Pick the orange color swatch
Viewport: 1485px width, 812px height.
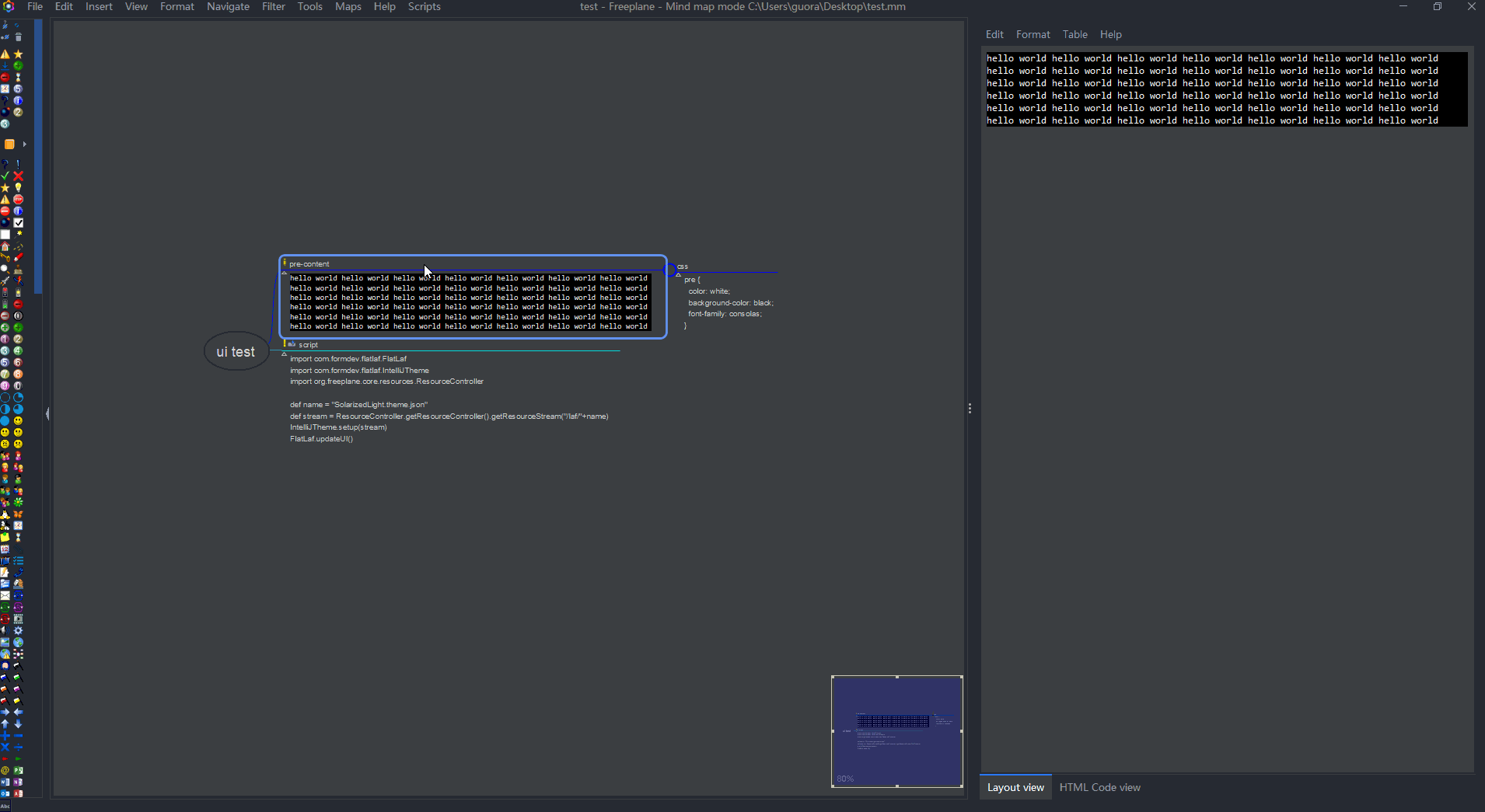click(x=11, y=144)
